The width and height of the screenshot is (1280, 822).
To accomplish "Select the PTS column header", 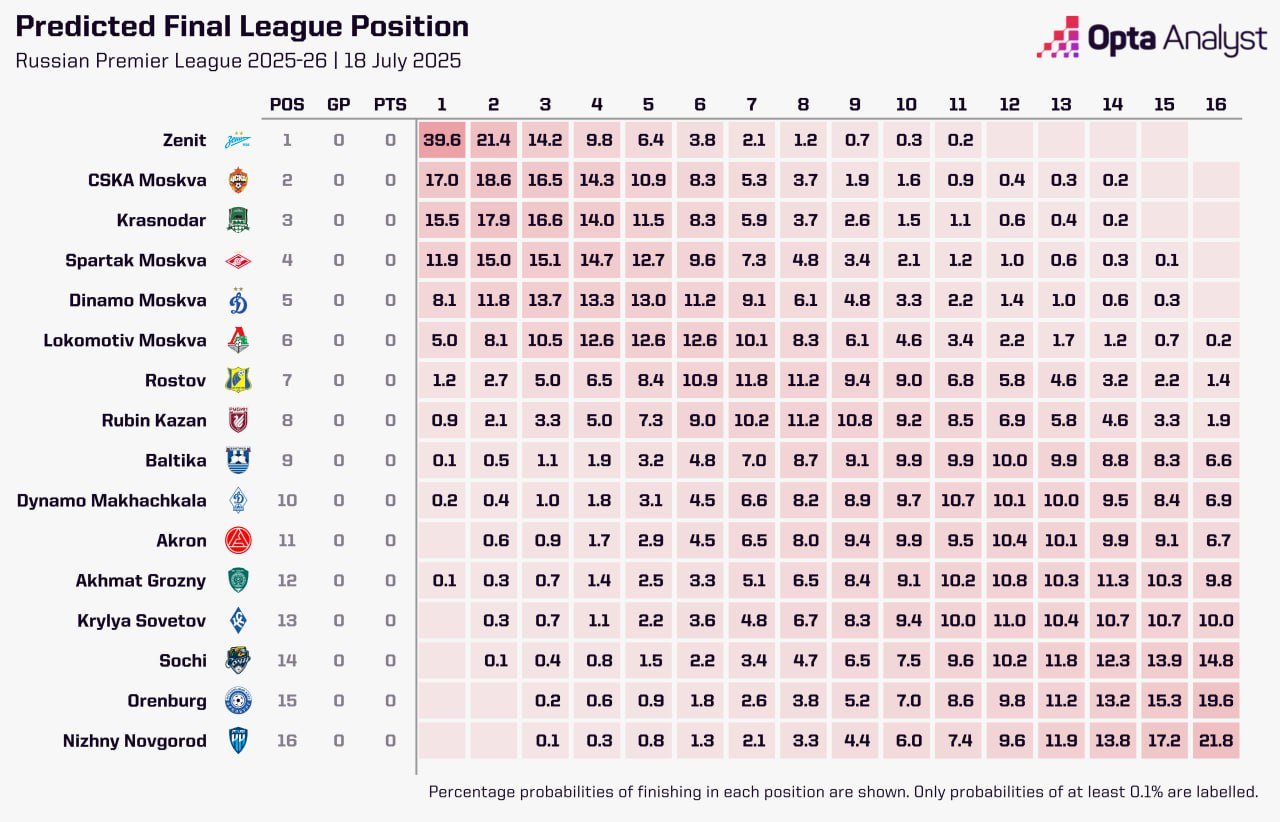I will 390,105.
